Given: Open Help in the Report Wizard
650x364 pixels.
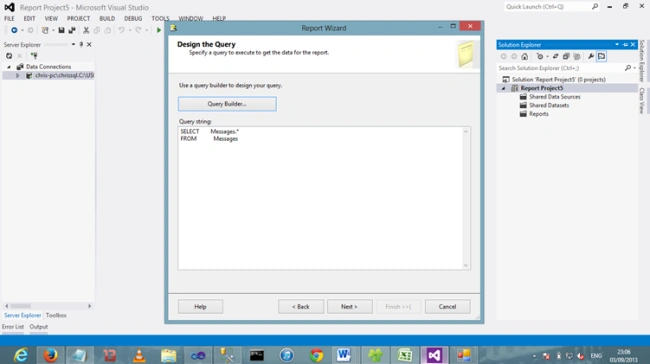Looking at the screenshot, I should [200, 307].
